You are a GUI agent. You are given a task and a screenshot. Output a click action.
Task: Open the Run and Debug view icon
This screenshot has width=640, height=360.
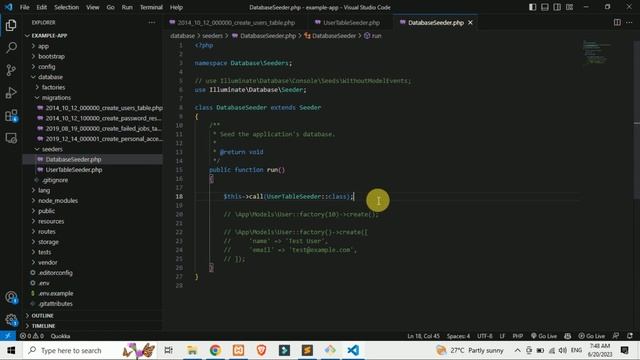(x=11, y=93)
